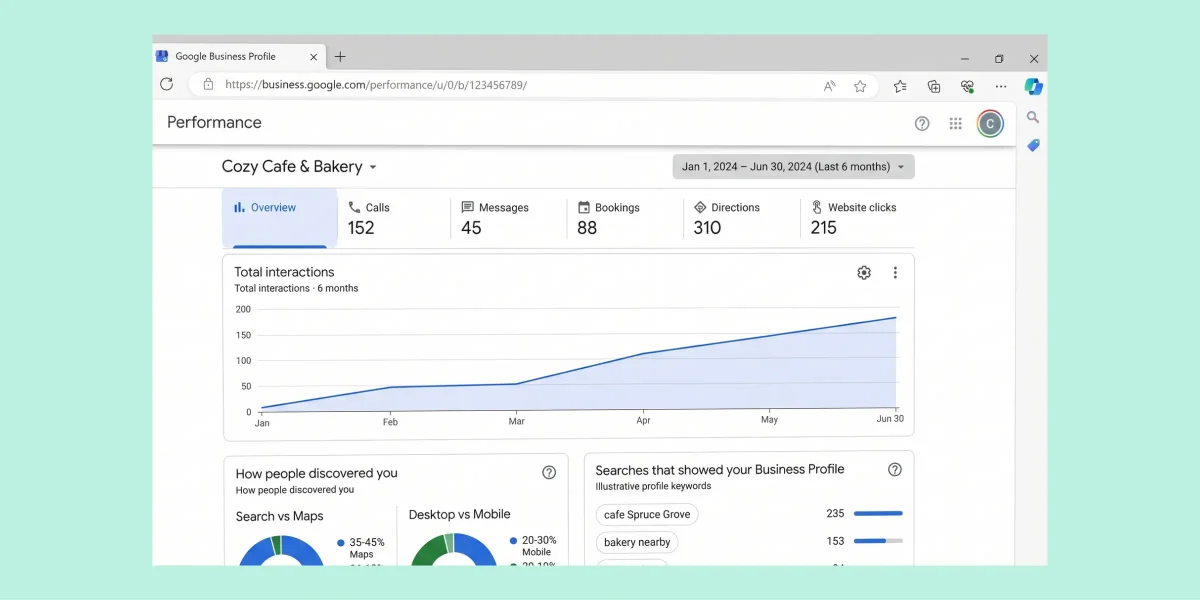Open Total interactions more options menu

(x=895, y=272)
